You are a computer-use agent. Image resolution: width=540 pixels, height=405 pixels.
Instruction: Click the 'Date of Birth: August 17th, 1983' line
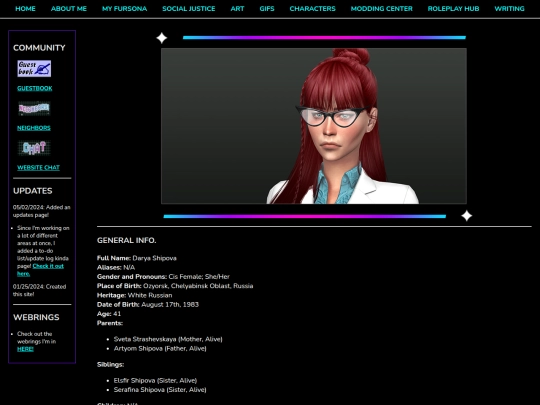[x=148, y=305]
